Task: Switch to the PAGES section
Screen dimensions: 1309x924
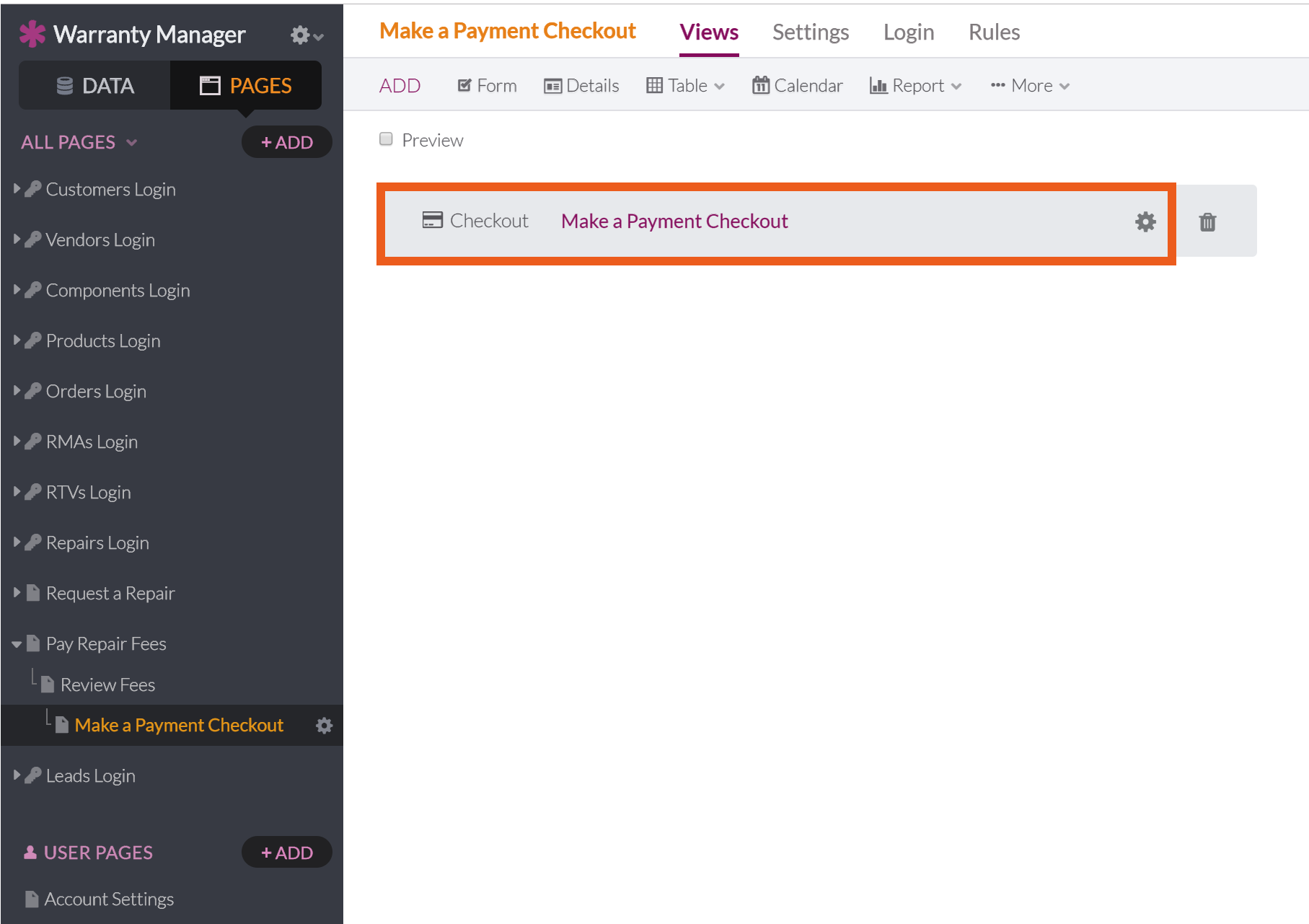Action: click(246, 86)
